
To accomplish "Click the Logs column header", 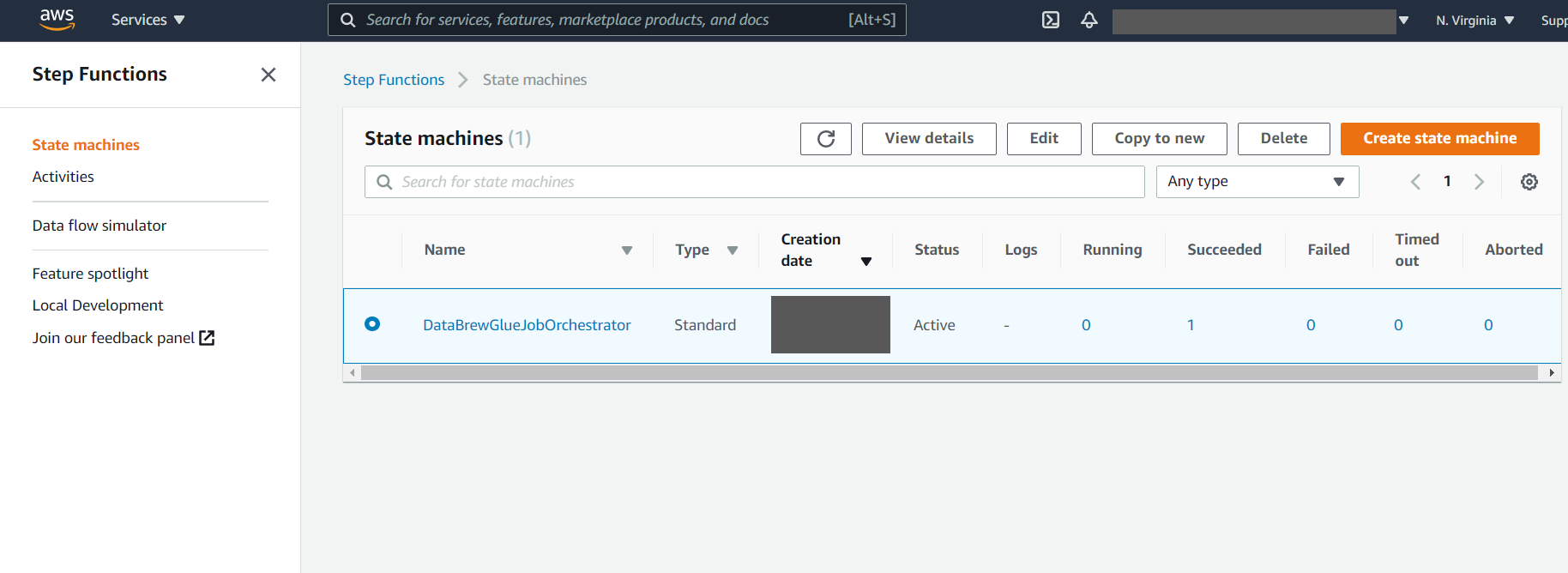I will (1021, 250).
